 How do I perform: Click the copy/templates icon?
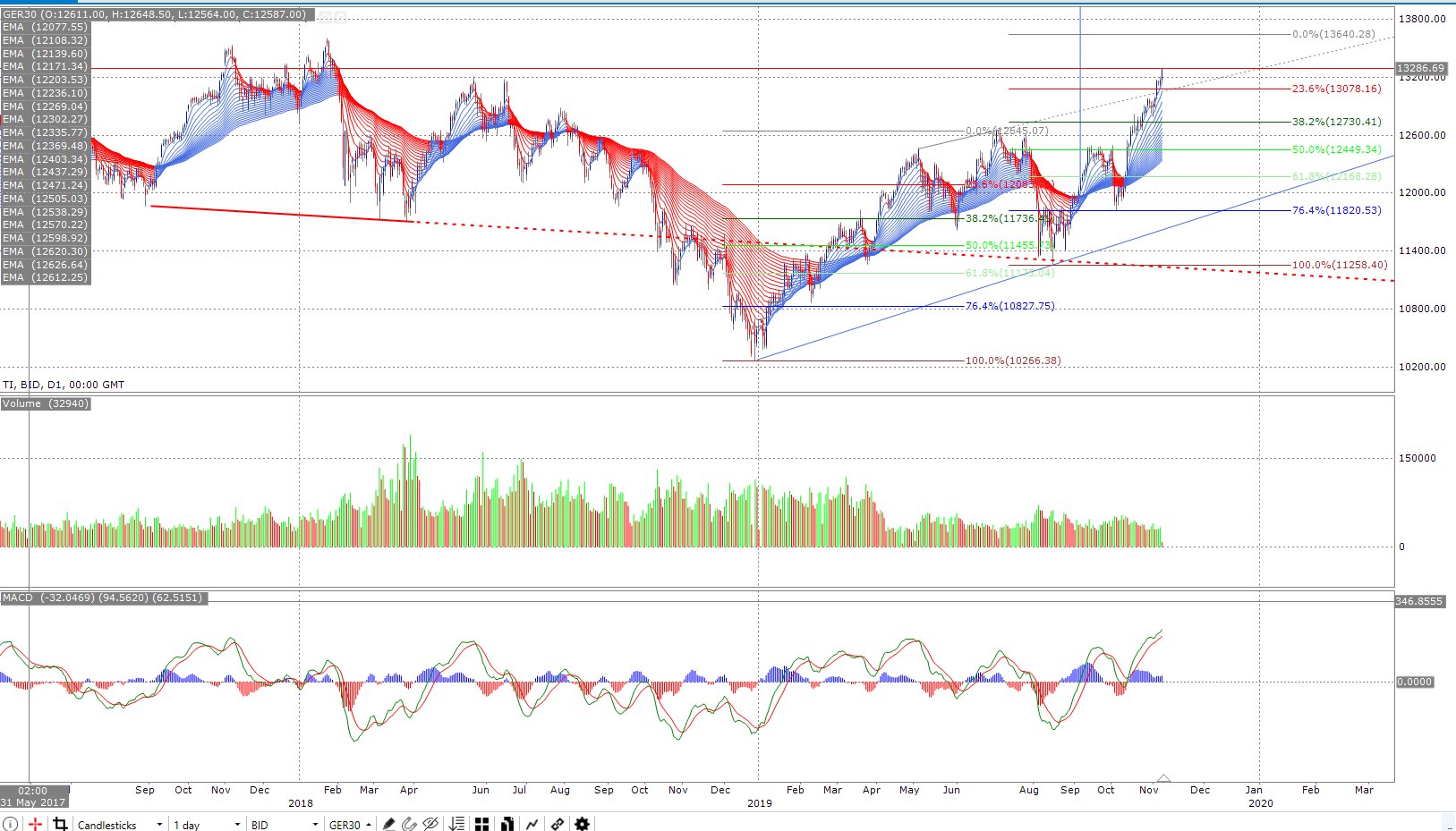507,824
